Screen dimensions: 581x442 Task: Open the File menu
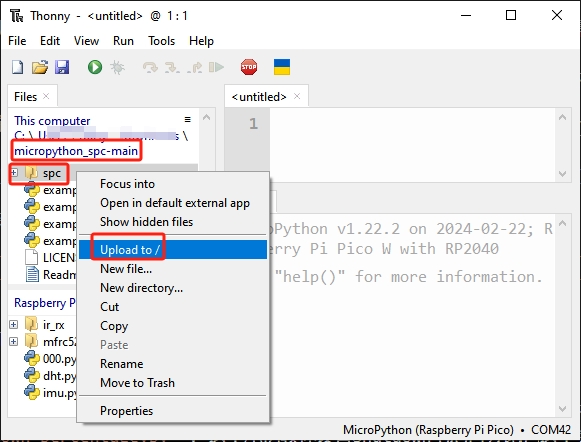[17, 41]
